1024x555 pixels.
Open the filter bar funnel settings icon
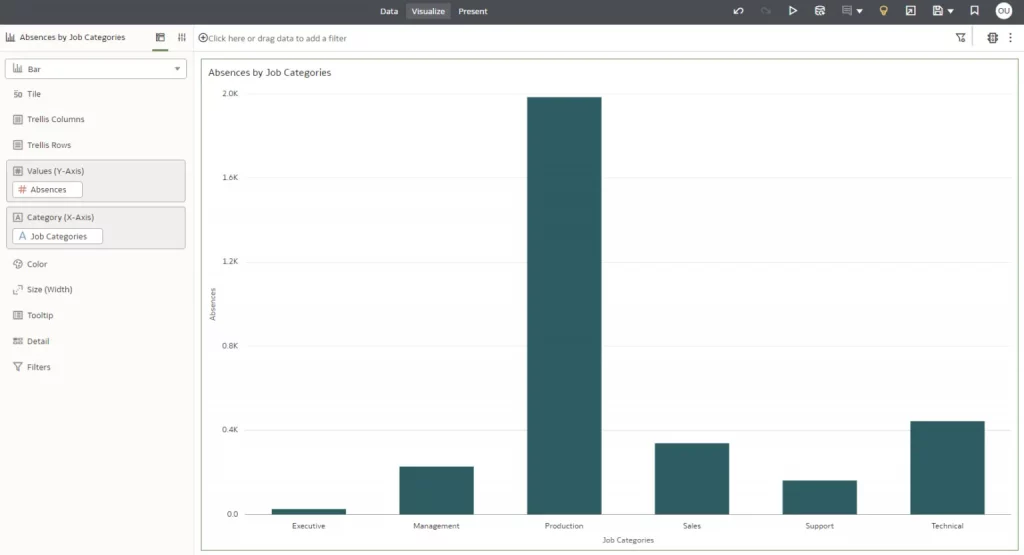(x=960, y=38)
